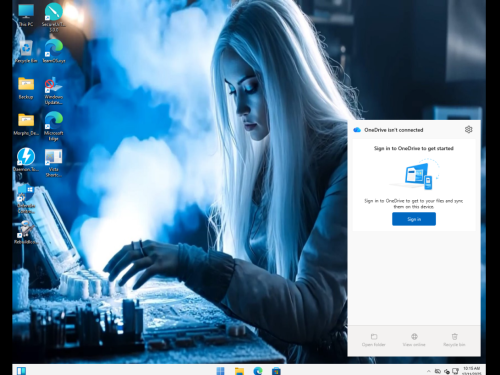
Task: Expand hidden system tray icons chevron
Action: click(x=428, y=371)
